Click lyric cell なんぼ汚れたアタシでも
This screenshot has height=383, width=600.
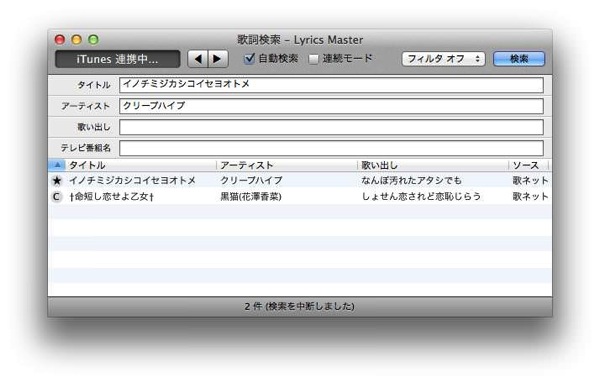(412, 180)
